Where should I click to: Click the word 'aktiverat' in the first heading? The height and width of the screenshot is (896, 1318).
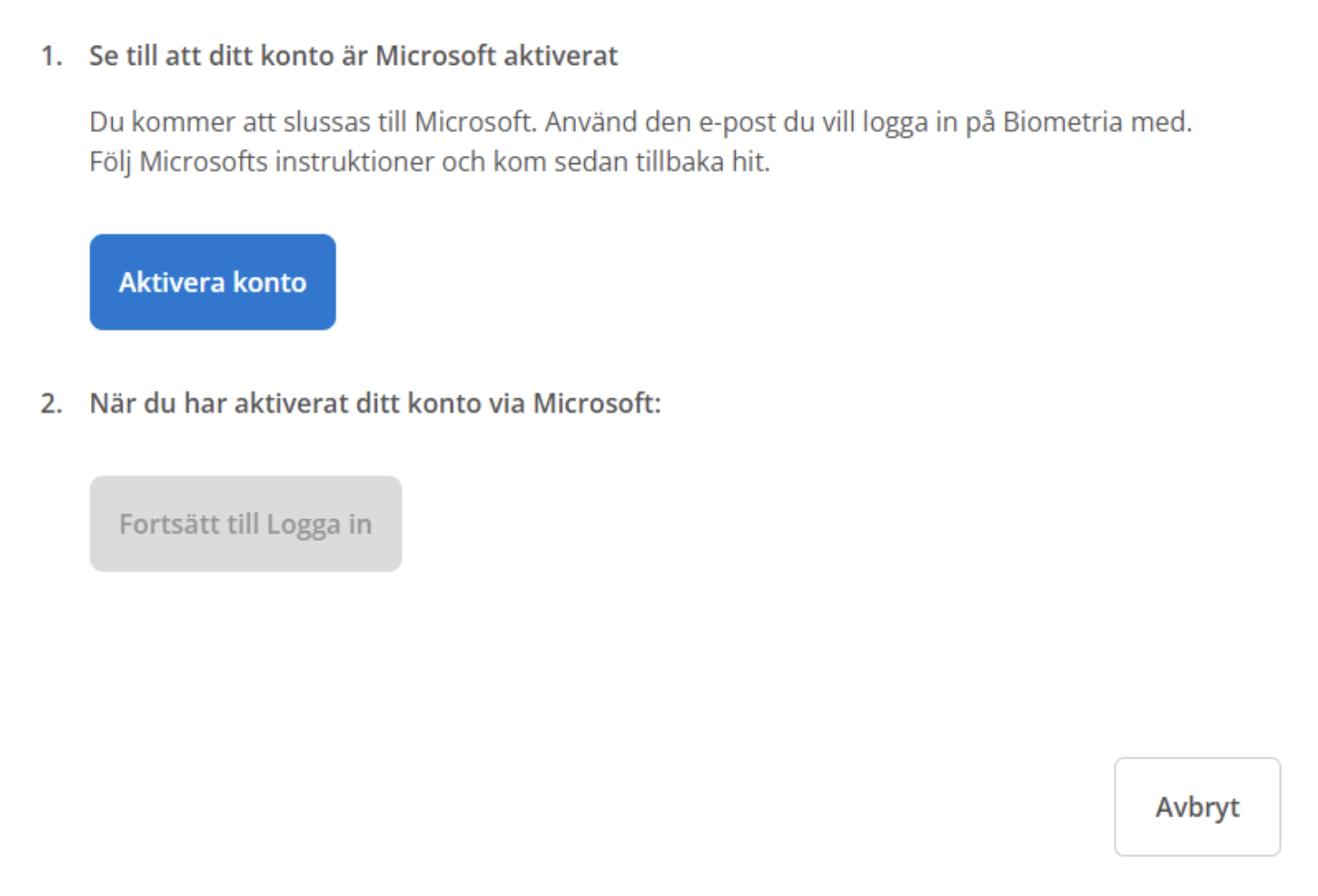(x=561, y=56)
